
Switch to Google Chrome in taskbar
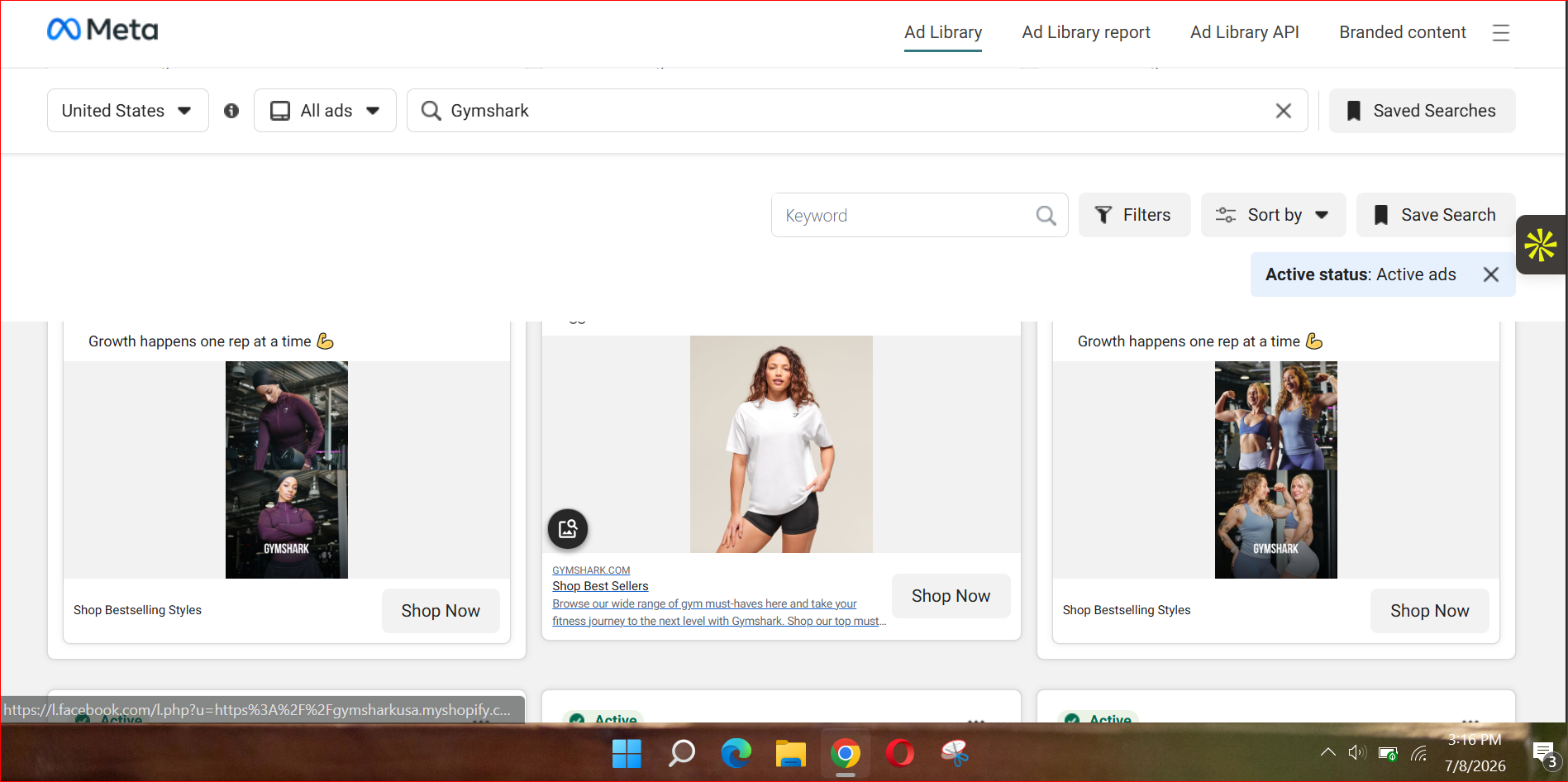(845, 753)
